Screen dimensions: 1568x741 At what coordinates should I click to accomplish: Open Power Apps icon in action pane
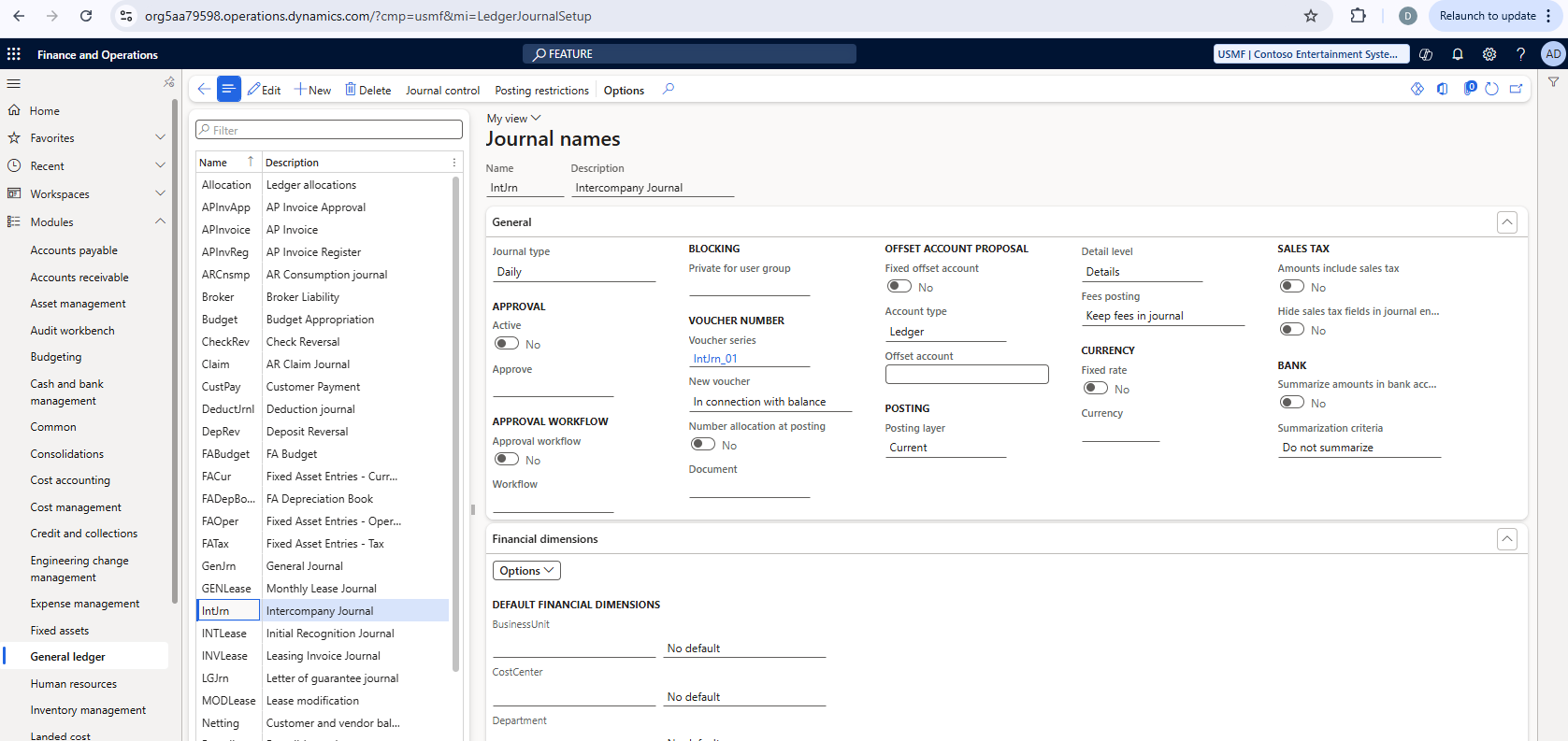click(1417, 89)
